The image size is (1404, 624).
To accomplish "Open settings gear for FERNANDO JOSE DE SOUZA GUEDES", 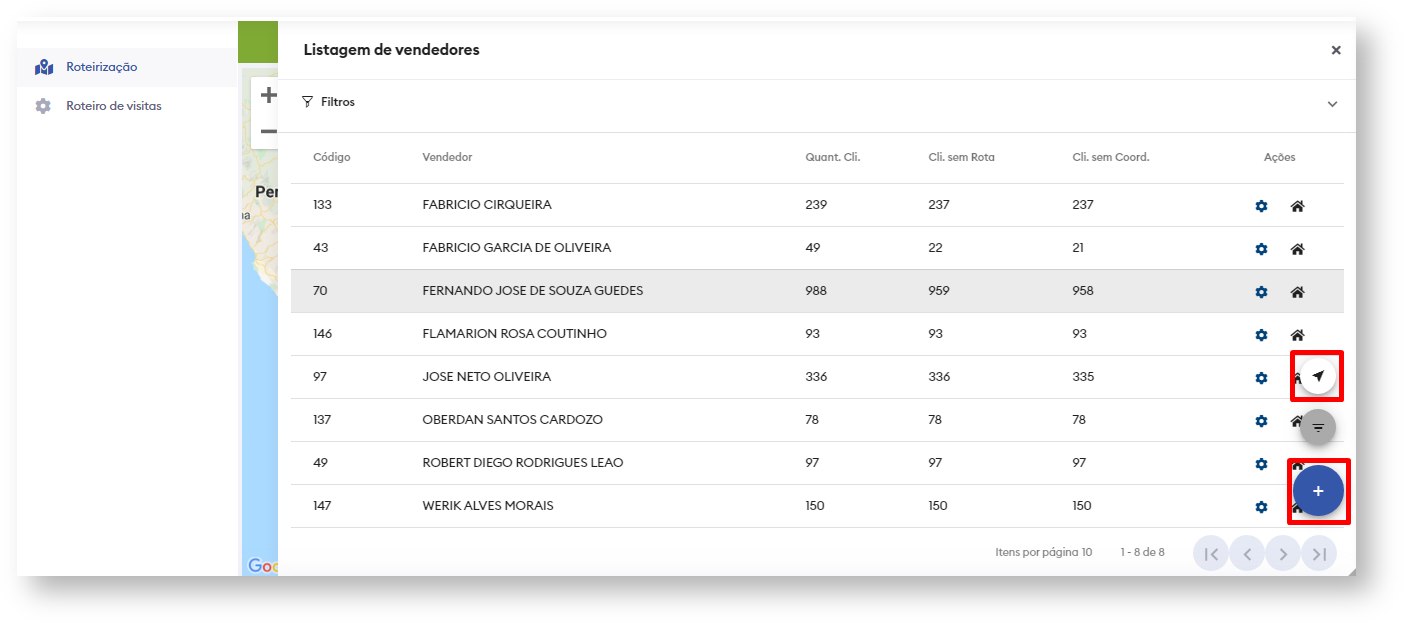I will coord(1261,292).
